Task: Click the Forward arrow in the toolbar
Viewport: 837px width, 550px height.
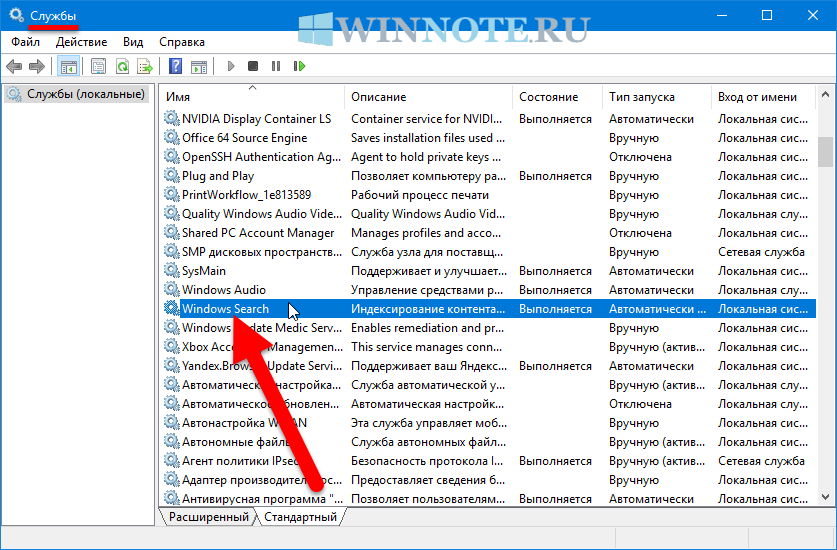Action: pos(37,67)
